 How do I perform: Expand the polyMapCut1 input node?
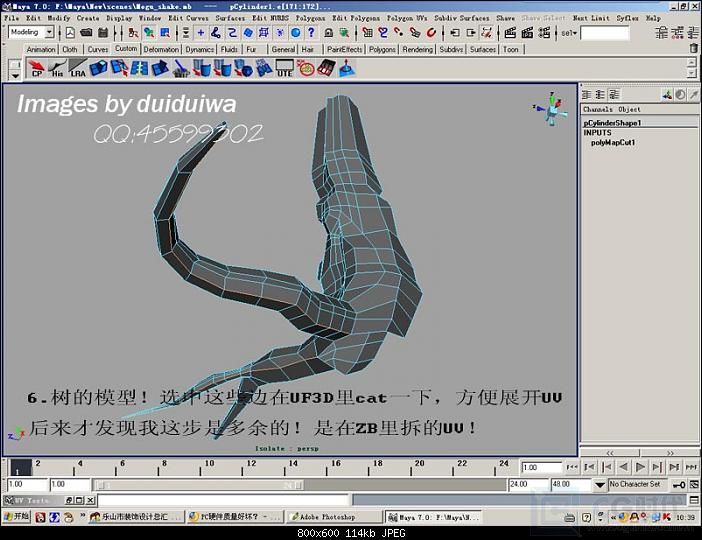[x=613, y=142]
